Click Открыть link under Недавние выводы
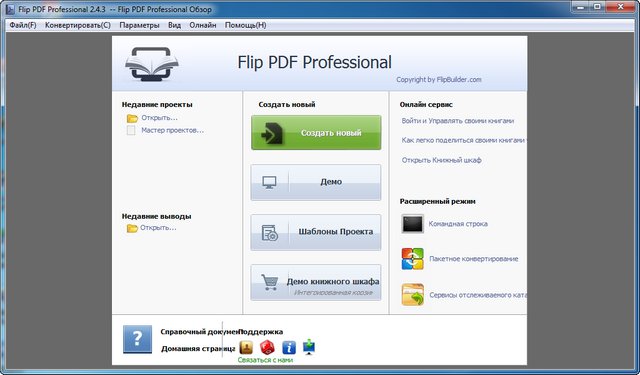This screenshot has height=375, width=640. coord(158,228)
